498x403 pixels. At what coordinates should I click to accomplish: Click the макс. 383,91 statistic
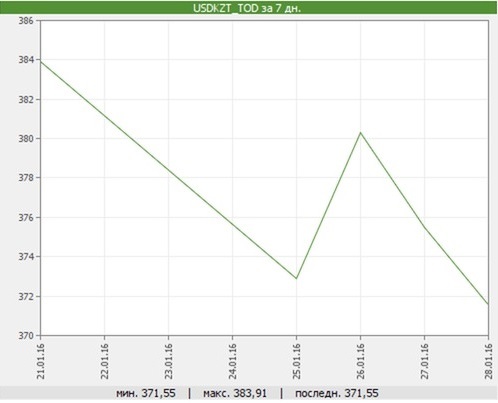[x=235, y=393]
